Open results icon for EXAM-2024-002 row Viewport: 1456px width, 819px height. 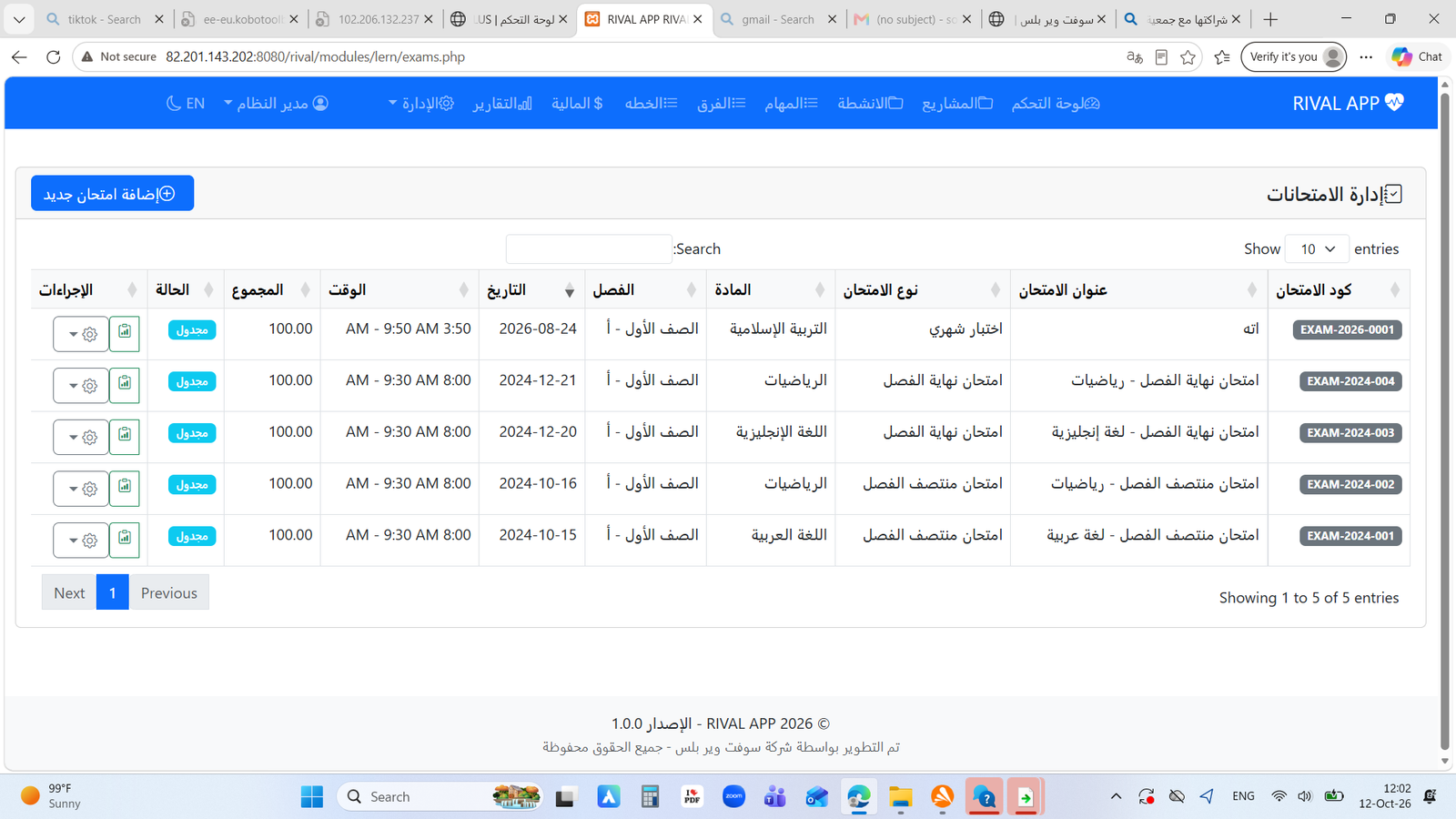tap(125, 488)
